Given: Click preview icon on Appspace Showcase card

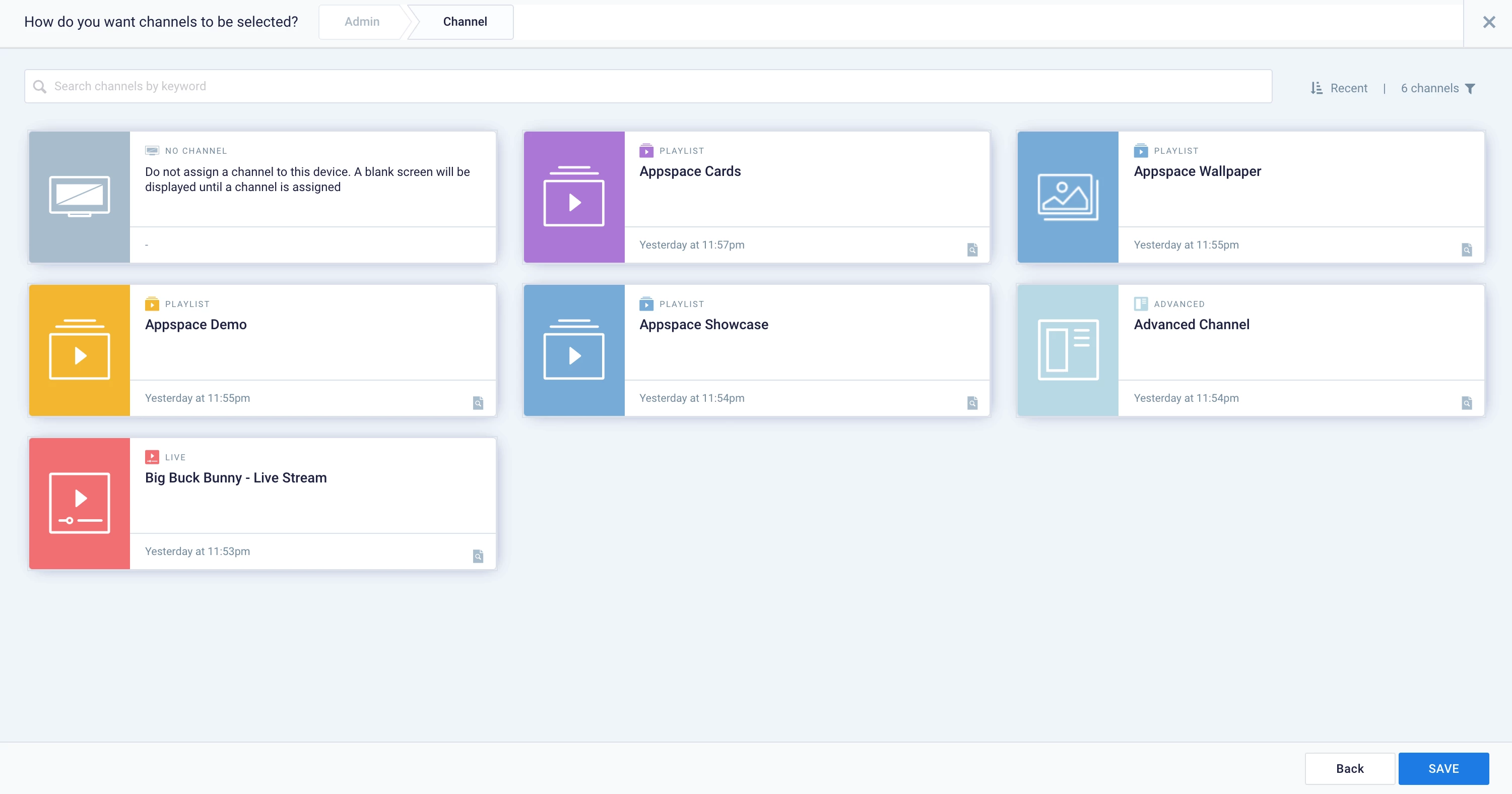Looking at the screenshot, I should click(972, 403).
